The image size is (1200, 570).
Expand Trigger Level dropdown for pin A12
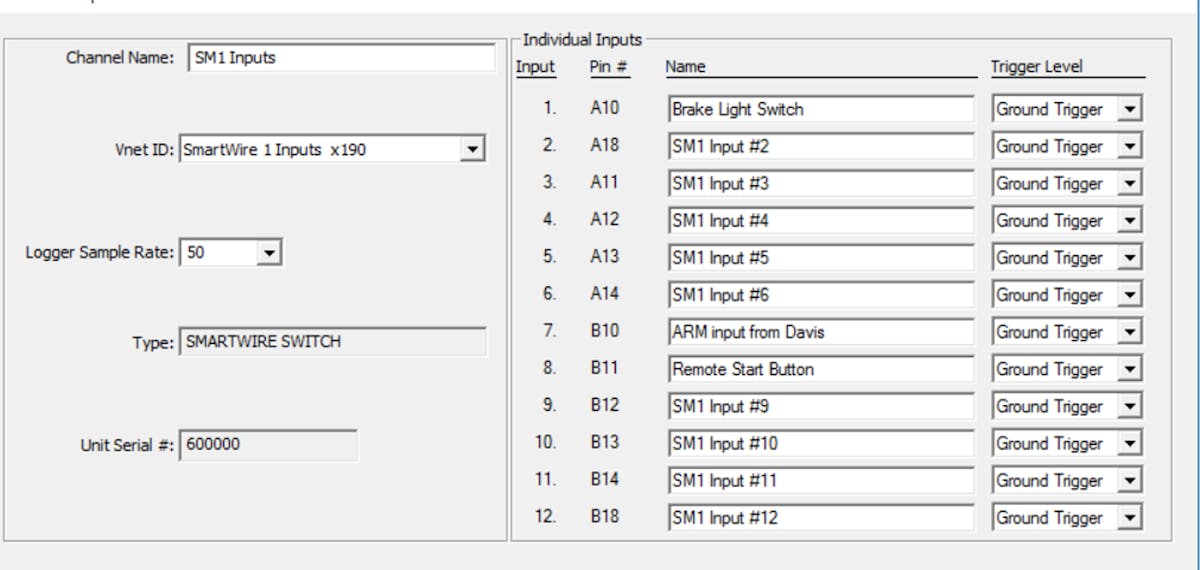pyautogui.click(x=1129, y=221)
